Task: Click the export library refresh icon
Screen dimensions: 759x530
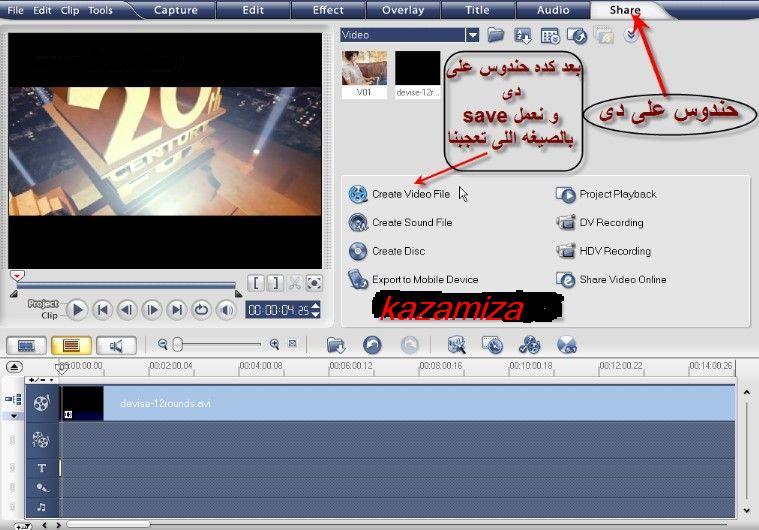Action: coord(577,35)
